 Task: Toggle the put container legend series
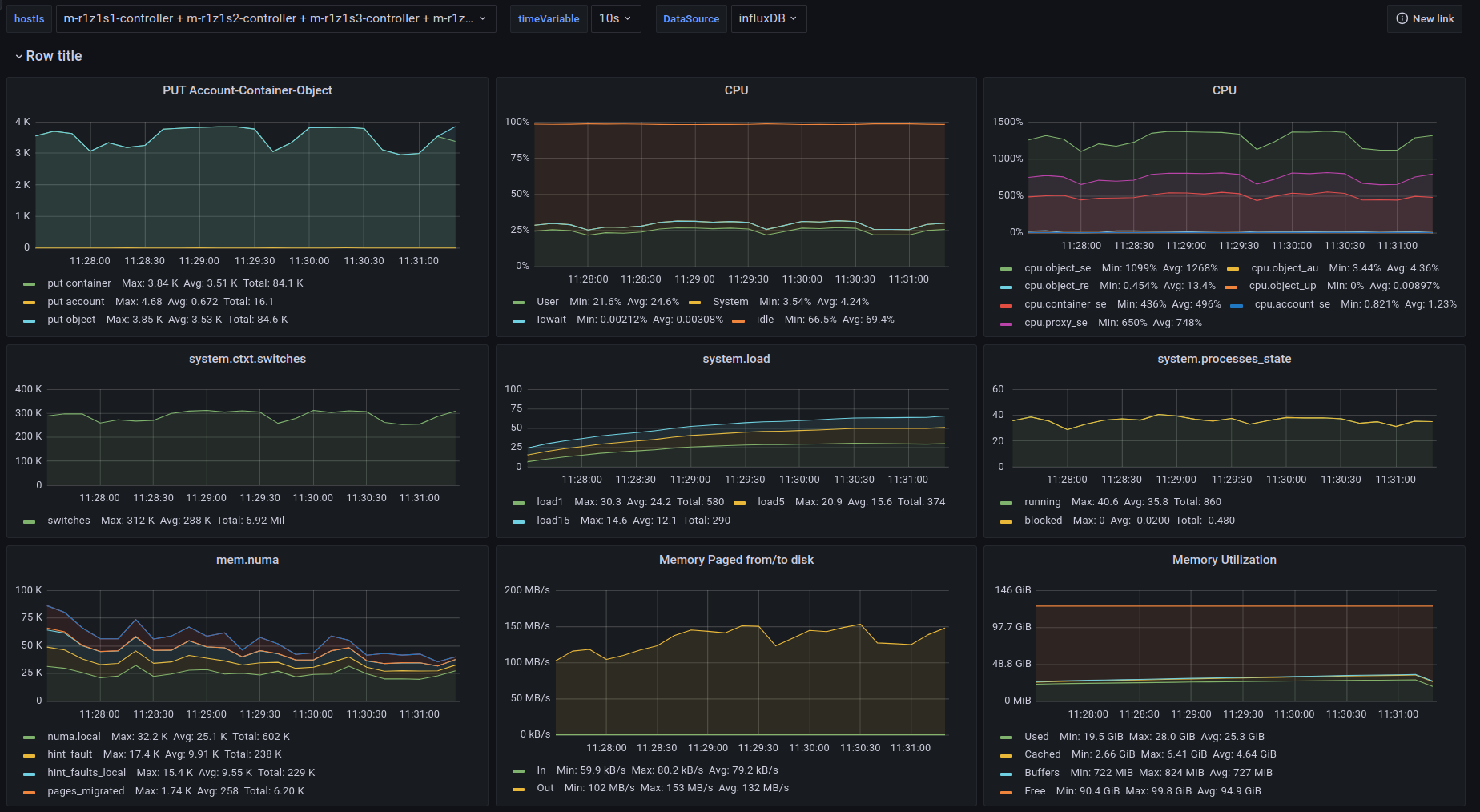78,283
